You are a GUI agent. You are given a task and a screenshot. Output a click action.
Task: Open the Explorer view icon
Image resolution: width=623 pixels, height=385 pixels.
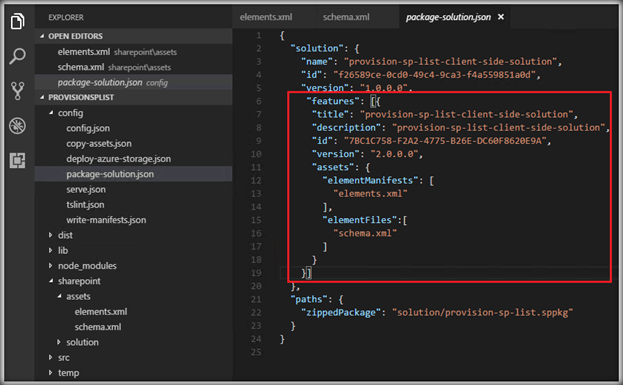17,21
